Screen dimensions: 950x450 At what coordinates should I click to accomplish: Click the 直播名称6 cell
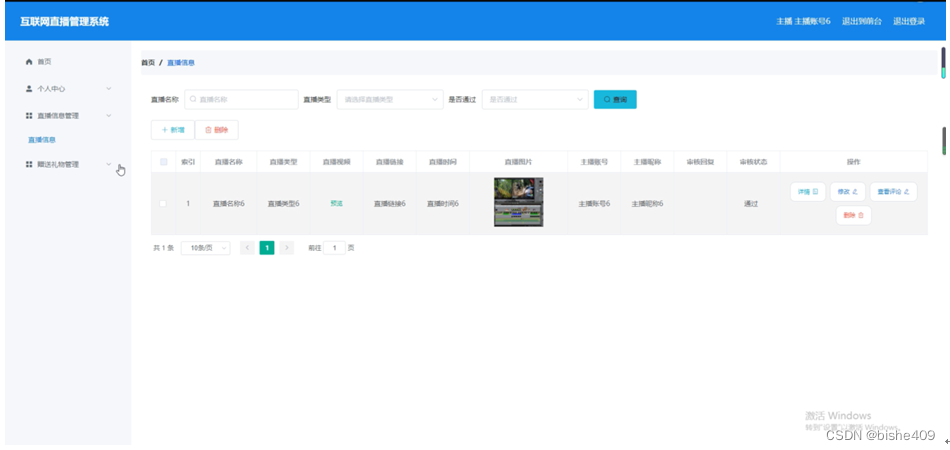point(228,203)
